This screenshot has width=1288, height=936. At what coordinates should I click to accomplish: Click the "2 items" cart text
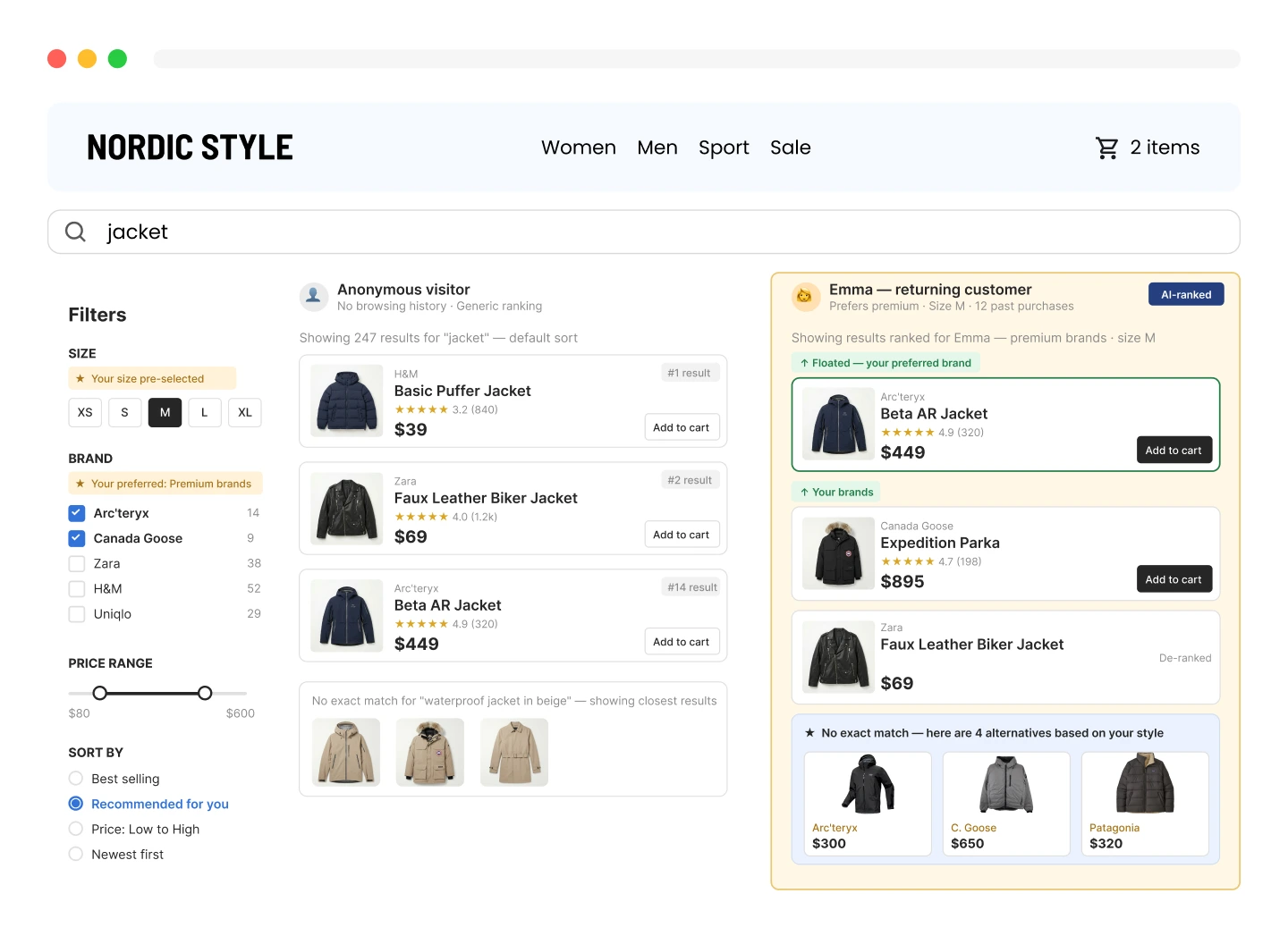(x=1165, y=148)
